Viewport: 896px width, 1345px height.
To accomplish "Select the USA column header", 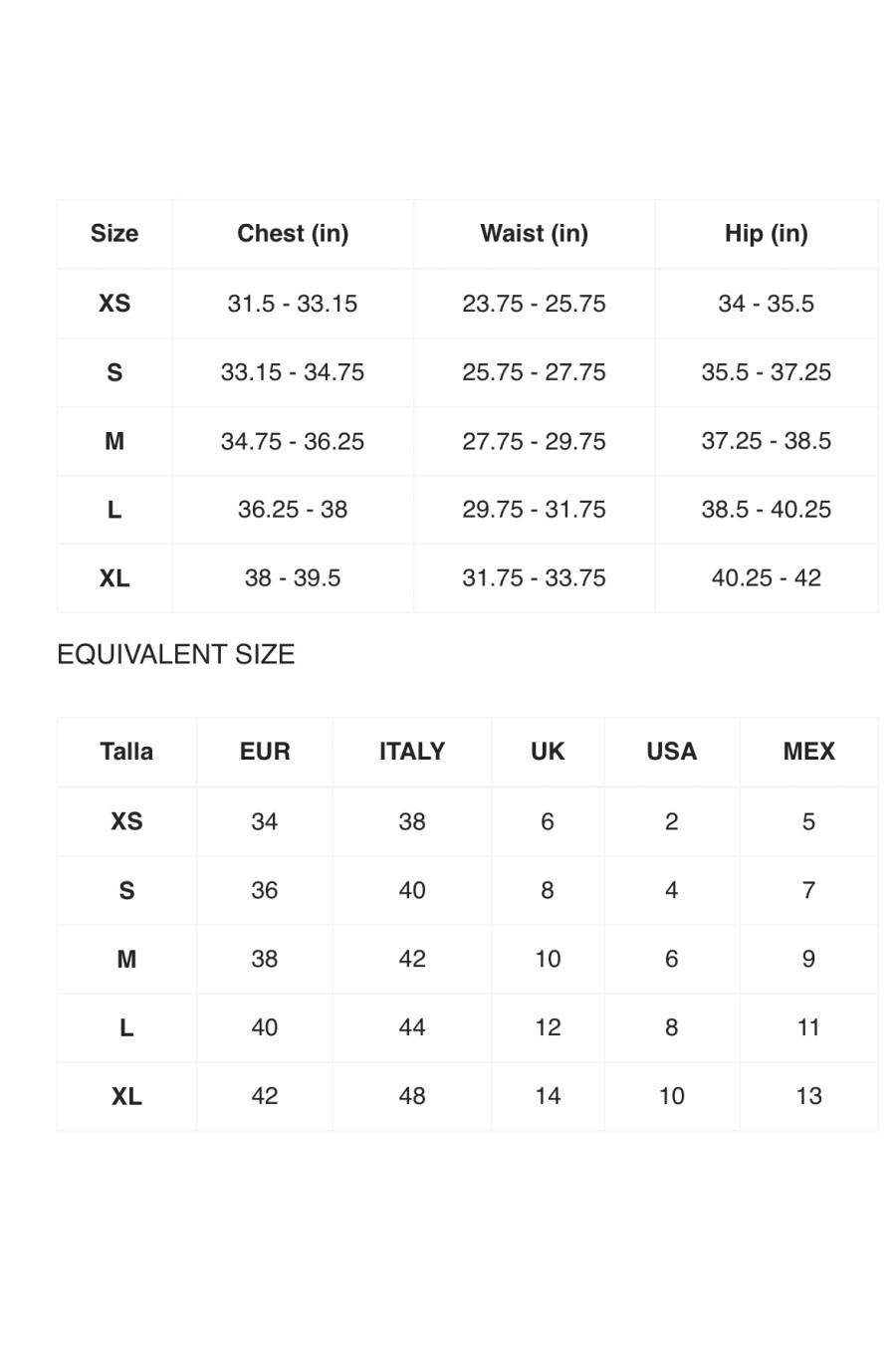I will 672,752.
